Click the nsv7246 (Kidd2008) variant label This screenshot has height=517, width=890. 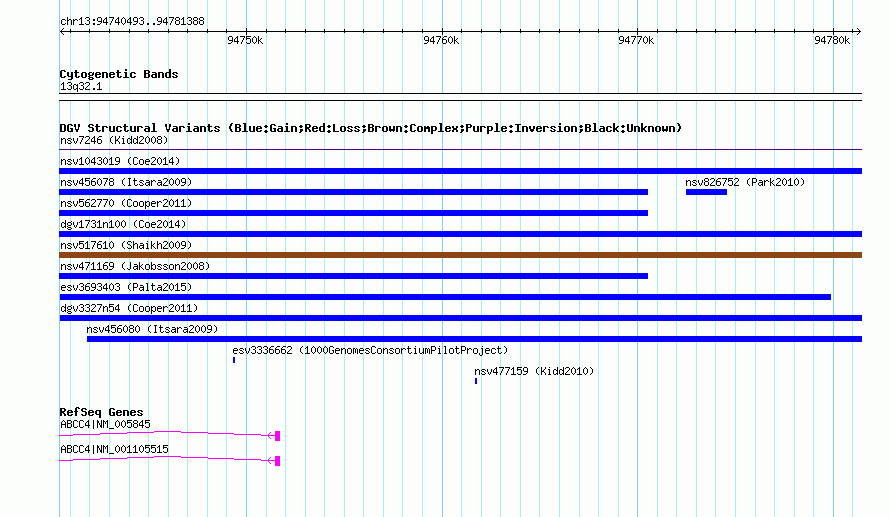click(x=114, y=140)
